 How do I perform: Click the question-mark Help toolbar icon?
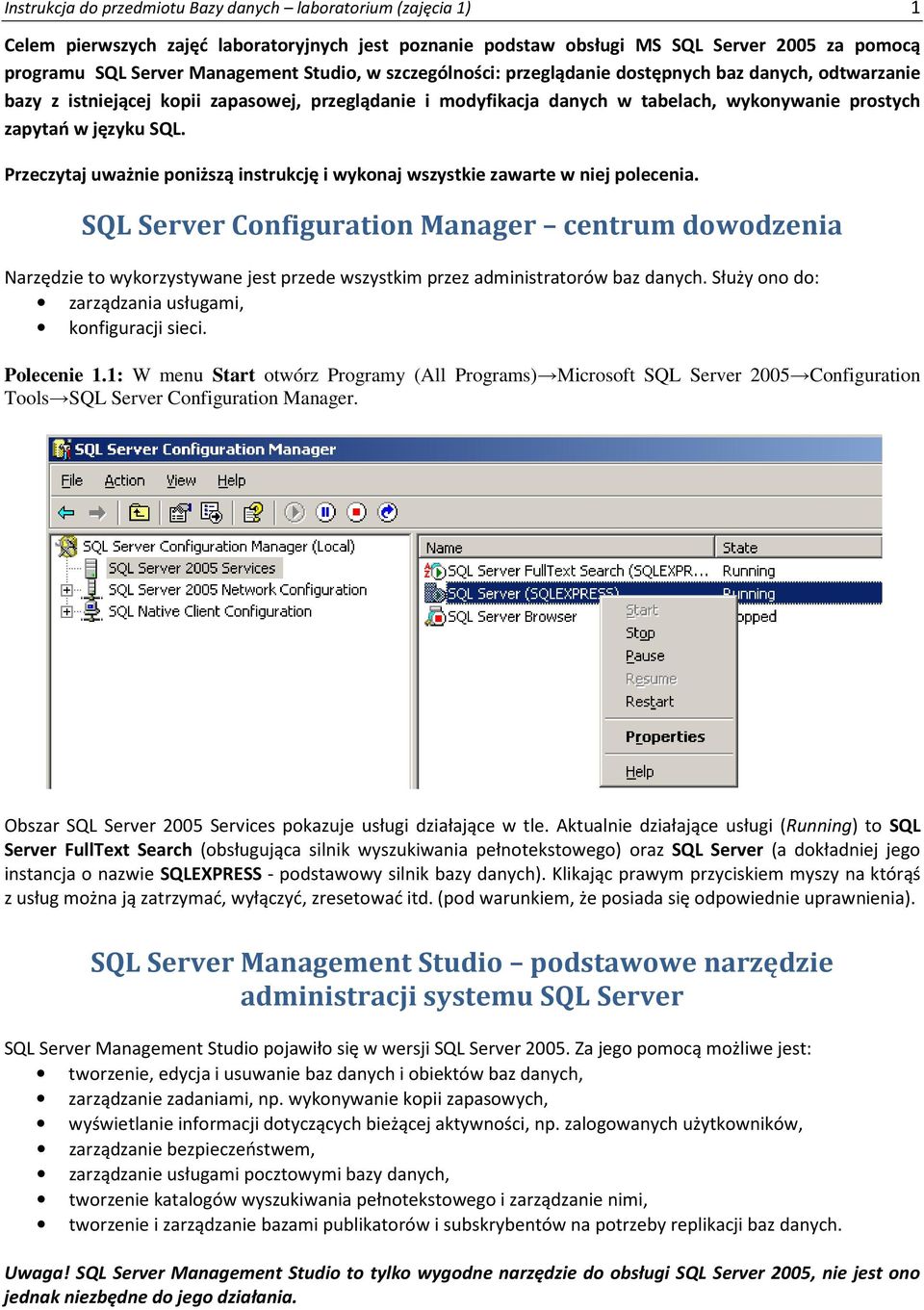coord(253,512)
